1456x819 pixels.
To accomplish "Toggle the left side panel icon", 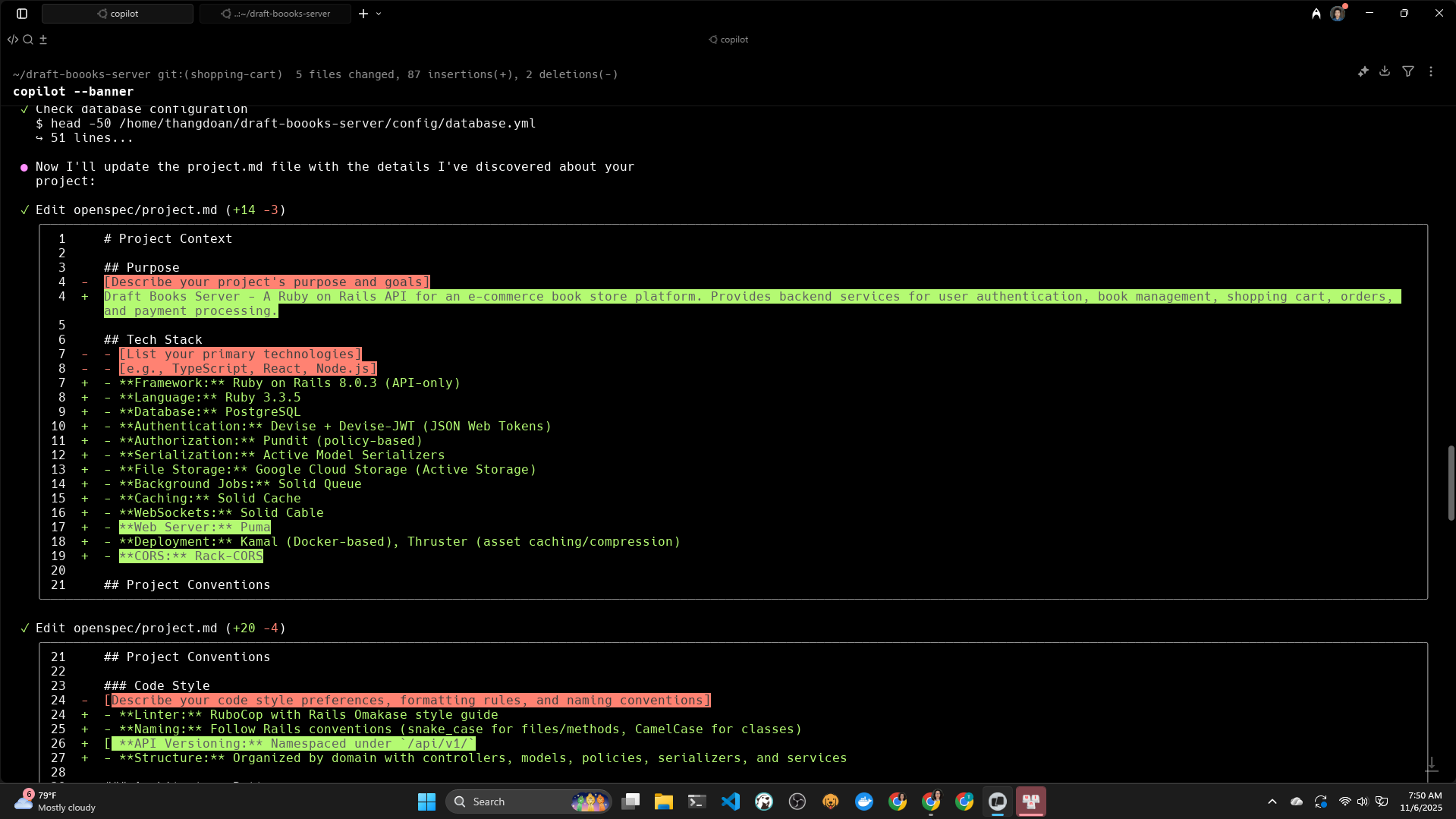I will pos(22,14).
